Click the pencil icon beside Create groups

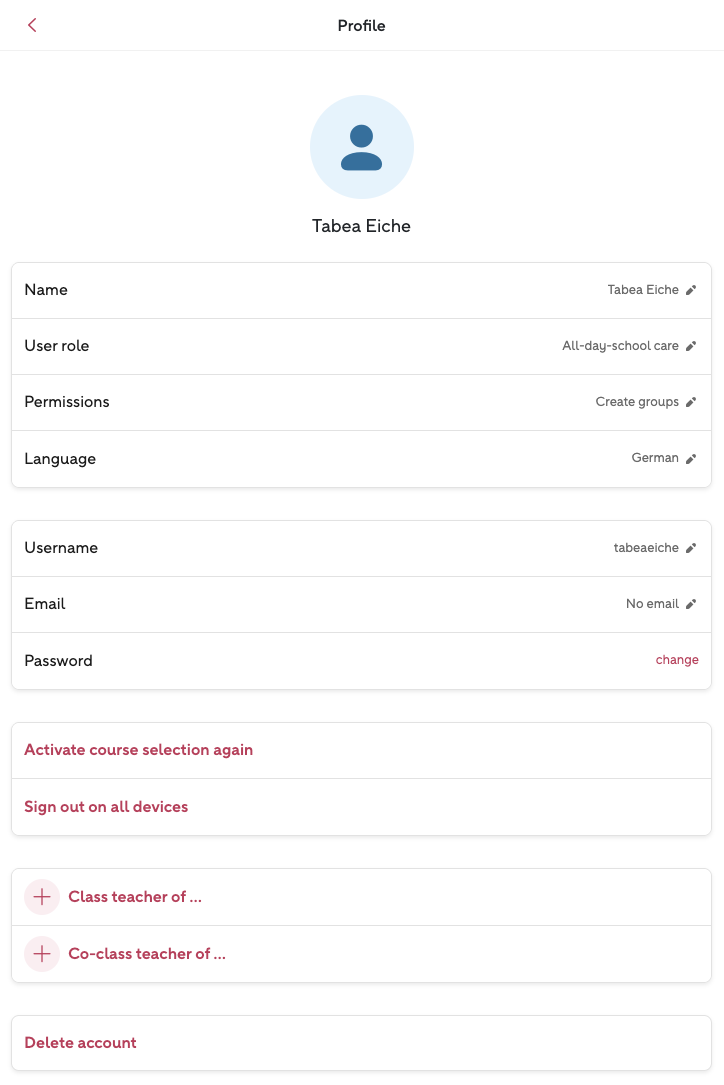pyautogui.click(x=691, y=402)
